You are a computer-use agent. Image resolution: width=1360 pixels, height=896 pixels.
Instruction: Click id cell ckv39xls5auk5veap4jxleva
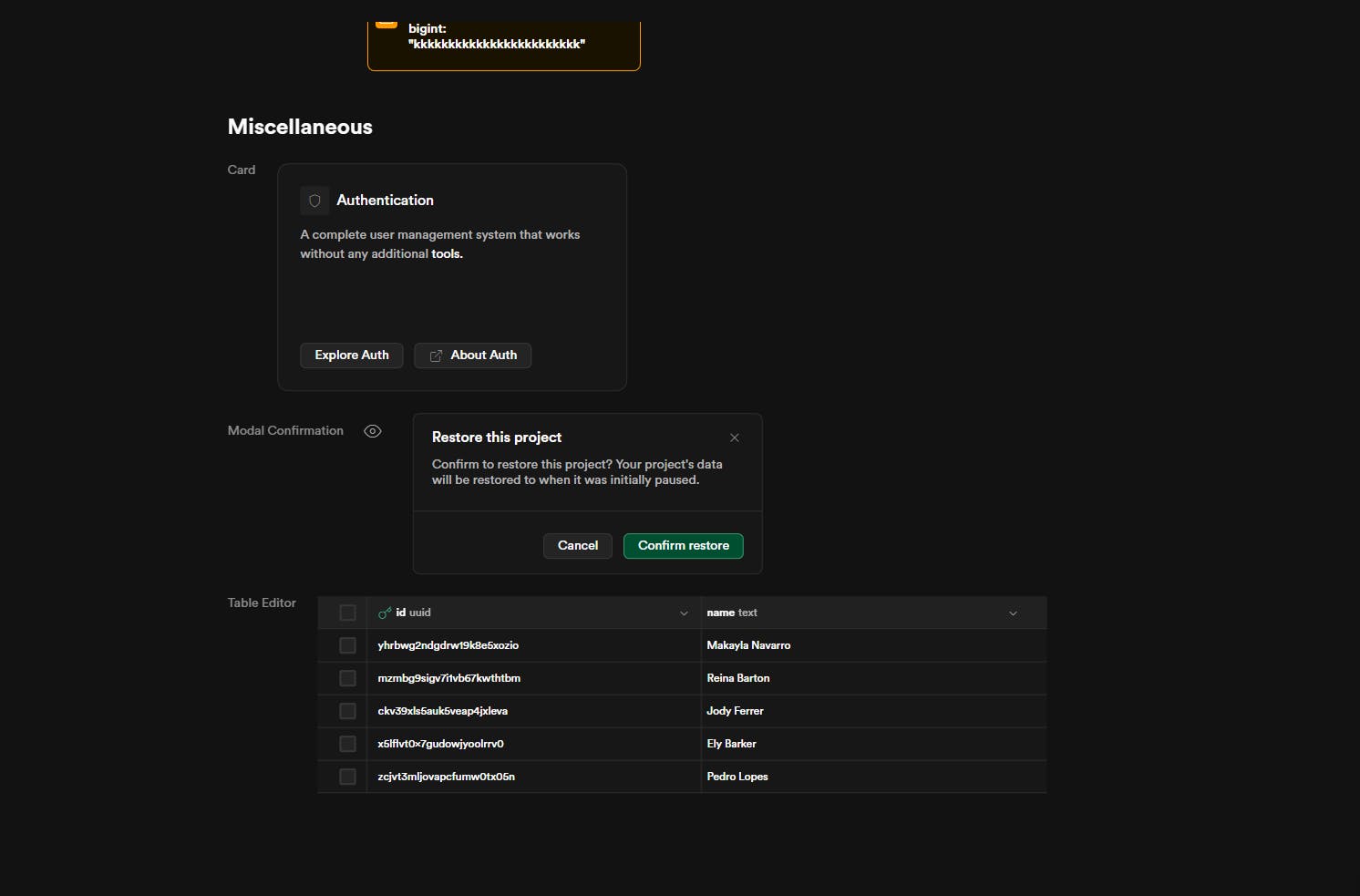coord(533,711)
